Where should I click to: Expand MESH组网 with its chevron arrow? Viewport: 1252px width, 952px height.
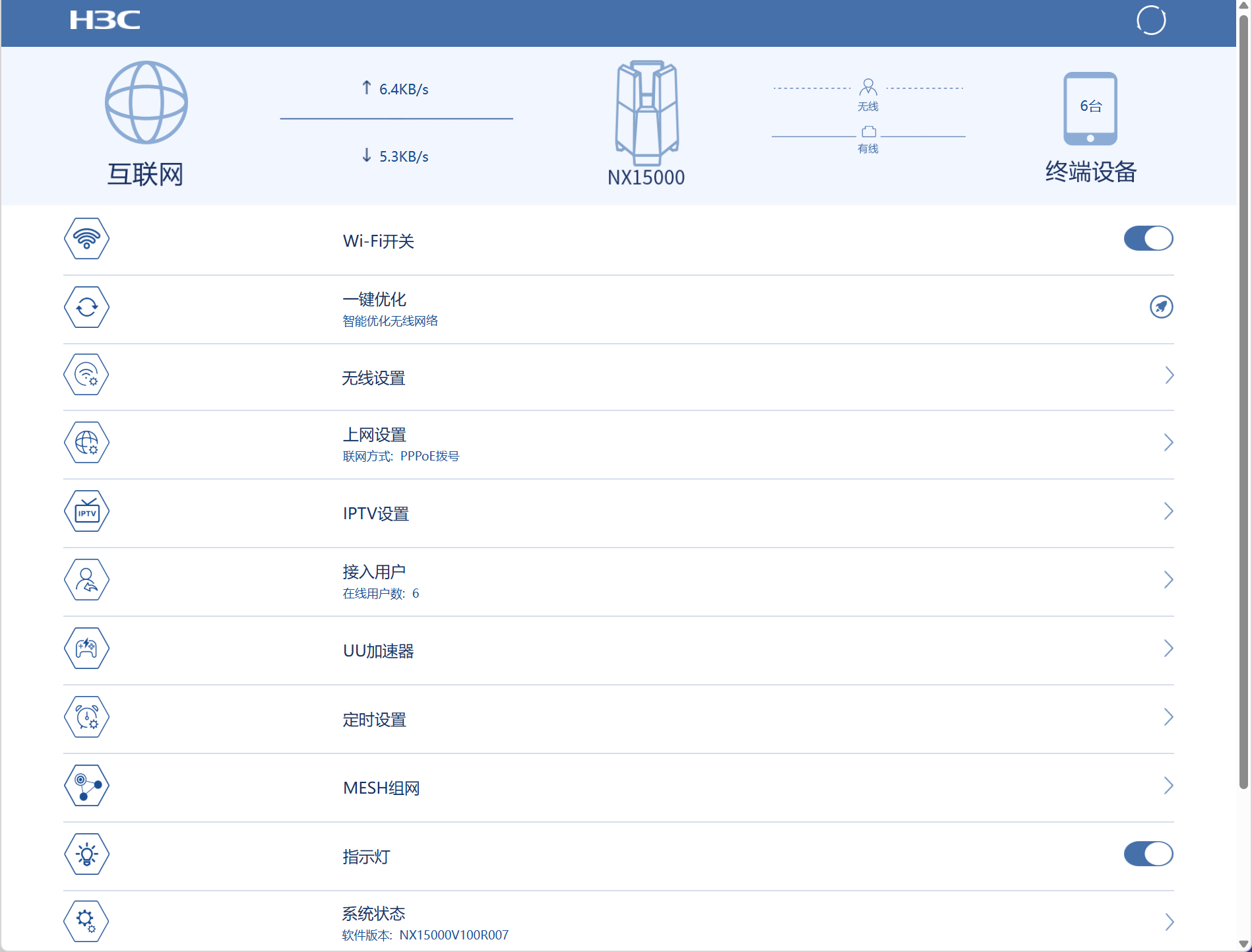[x=1169, y=786]
